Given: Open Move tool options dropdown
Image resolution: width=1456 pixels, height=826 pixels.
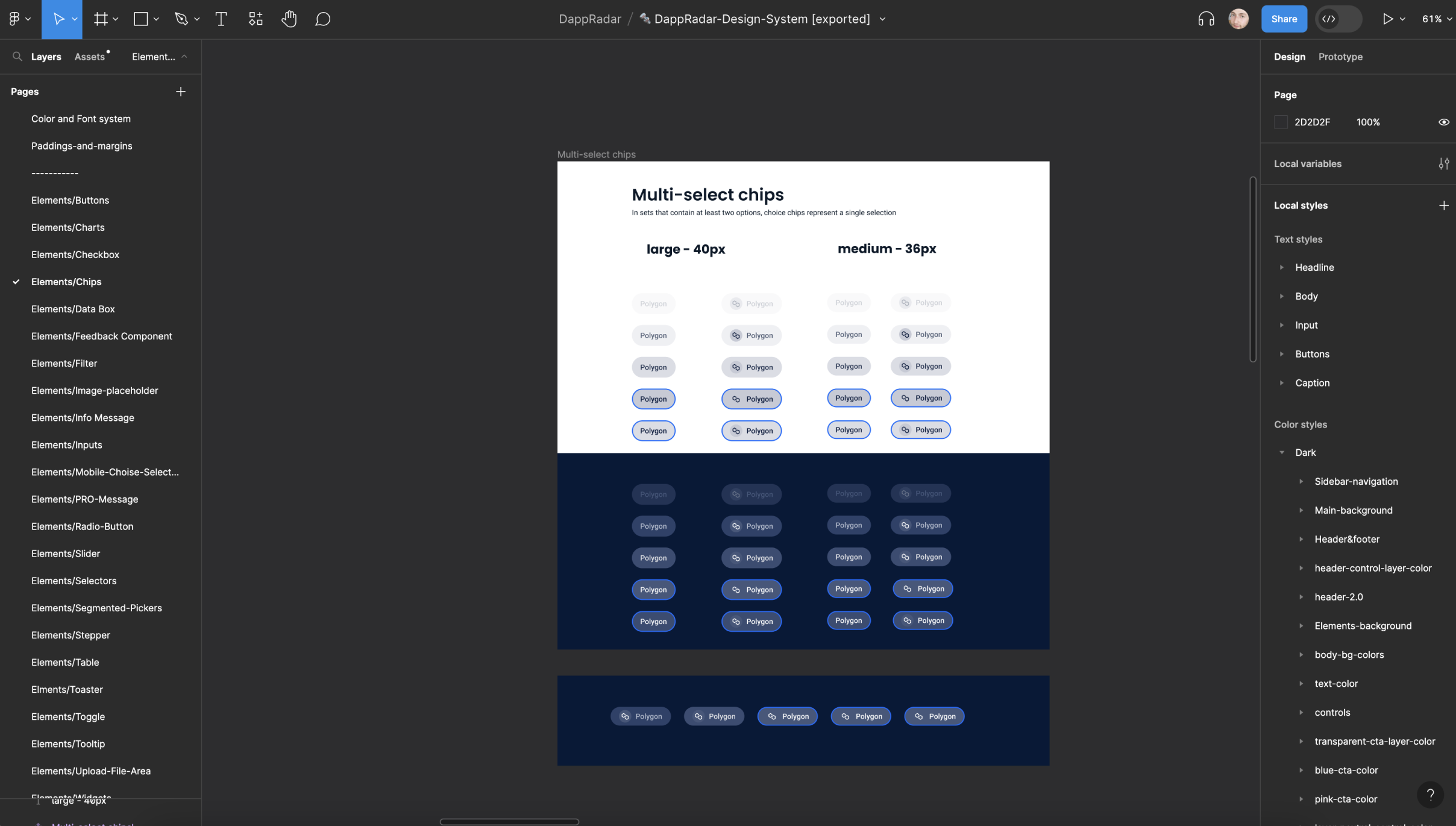Looking at the screenshot, I should (x=75, y=19).
